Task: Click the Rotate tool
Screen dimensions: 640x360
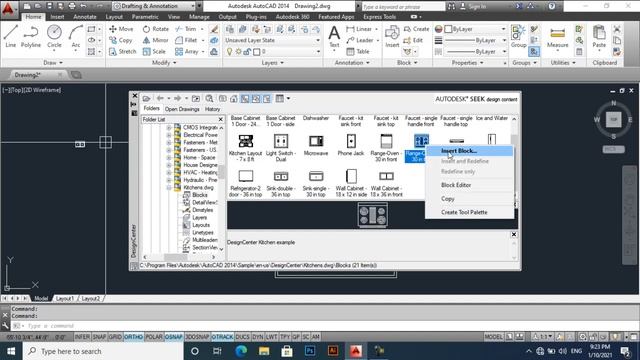Action: (156, 29)
